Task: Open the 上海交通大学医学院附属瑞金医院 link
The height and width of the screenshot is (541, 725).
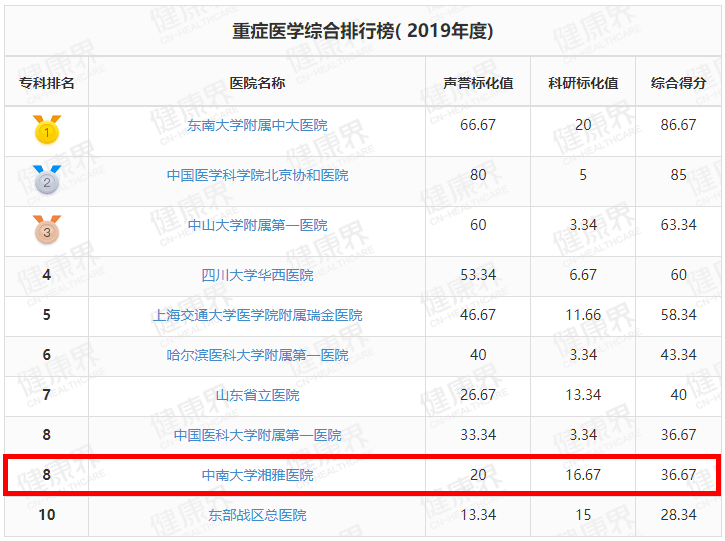Action: tap(257, 315)
